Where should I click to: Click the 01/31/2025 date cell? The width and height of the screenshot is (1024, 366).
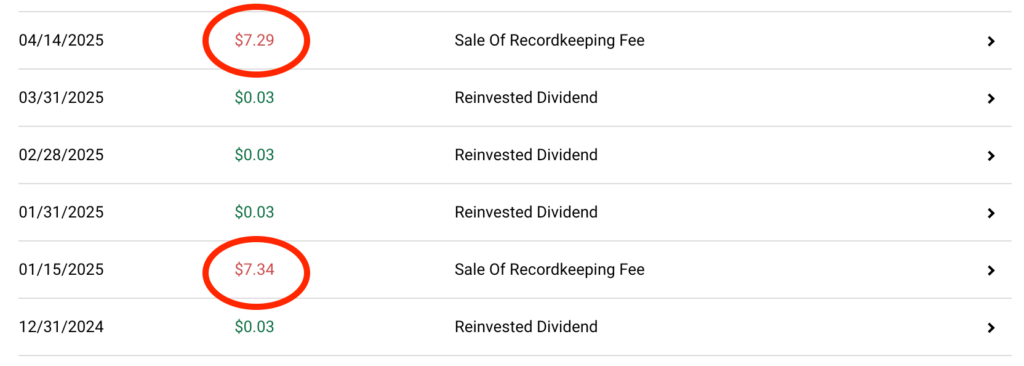(61, 212)
